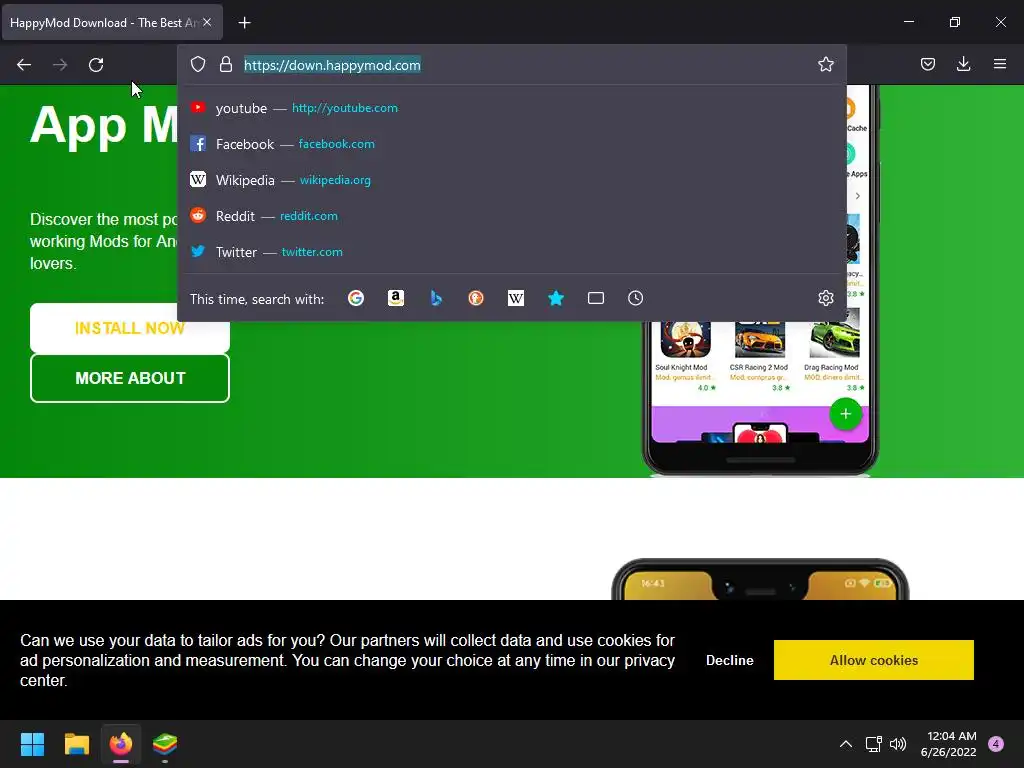Choose the youtube suggestion
This screenshot has height=768, width=1024.
[512, 108]
